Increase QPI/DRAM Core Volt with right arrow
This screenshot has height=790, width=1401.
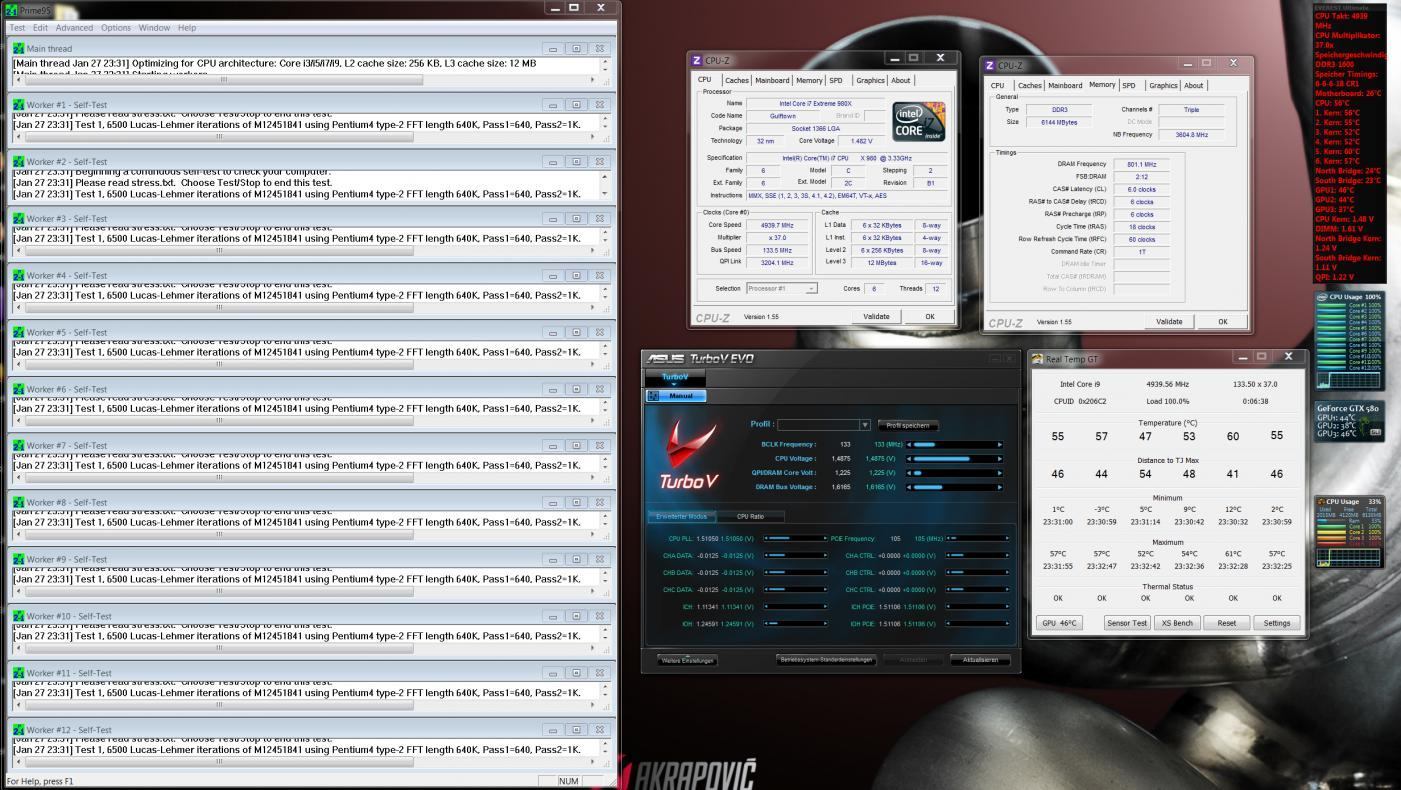(999, 472)
